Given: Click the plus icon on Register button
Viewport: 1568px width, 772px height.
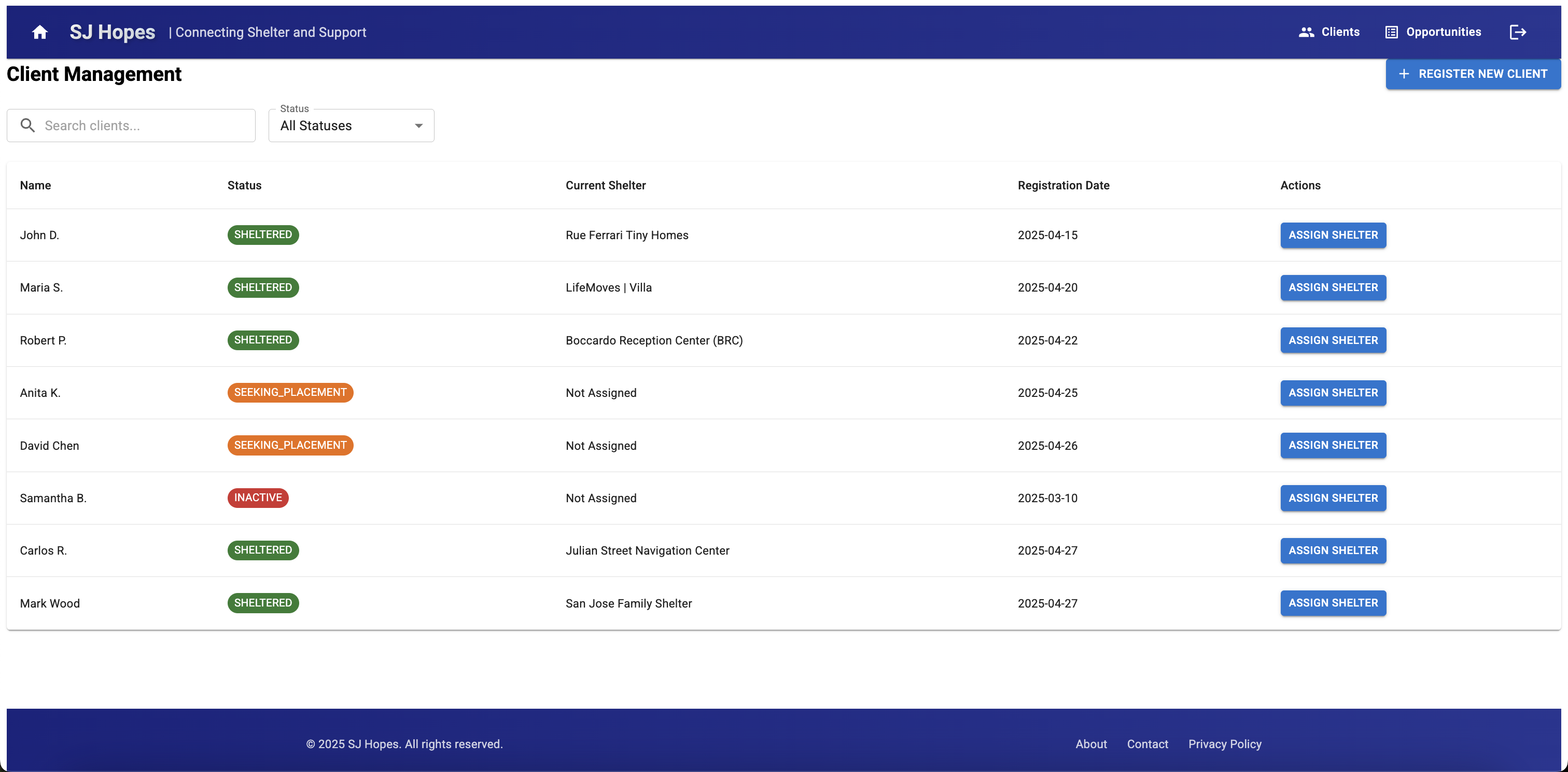Looking at the screenshot, I should [x=1404, y=74].
